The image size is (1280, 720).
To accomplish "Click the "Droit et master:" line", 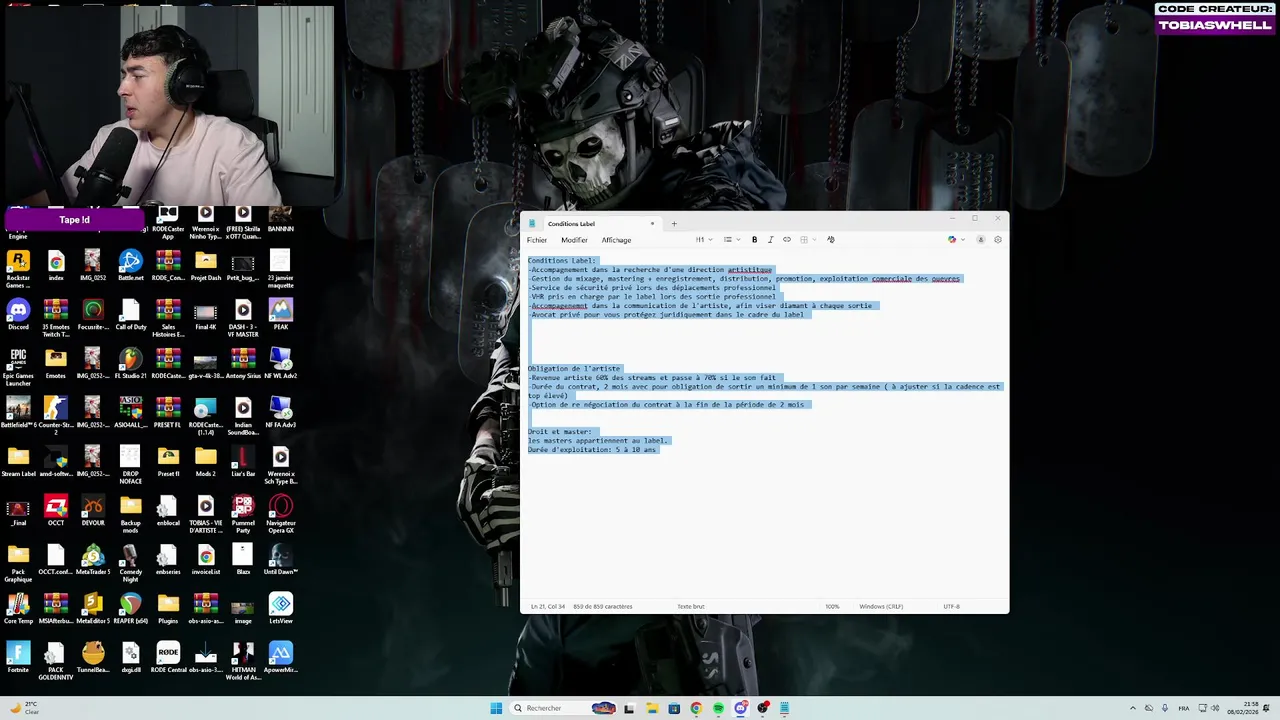I will click(560, 432).
